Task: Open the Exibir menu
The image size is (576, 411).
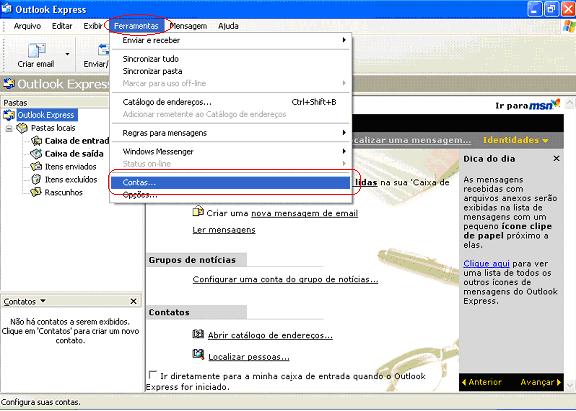Action: (x=93, y=26)
